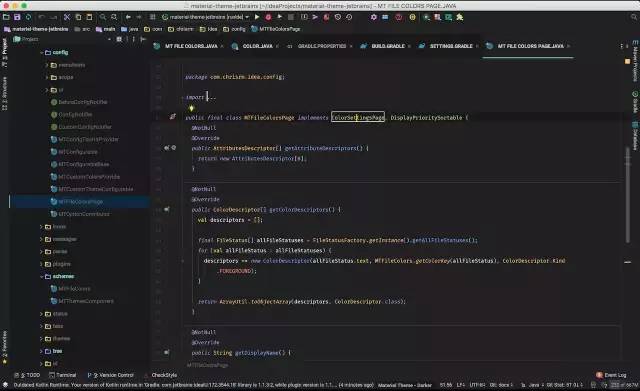The width and height of the screenshot is (640, 391).
Task: Expand the themes folder
Action: click(42, 339)
